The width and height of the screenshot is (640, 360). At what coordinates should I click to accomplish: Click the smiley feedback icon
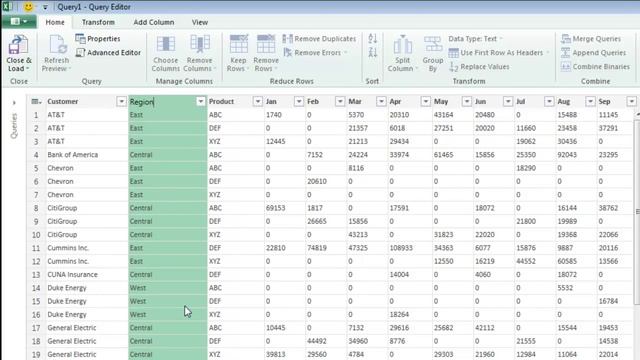29,7
